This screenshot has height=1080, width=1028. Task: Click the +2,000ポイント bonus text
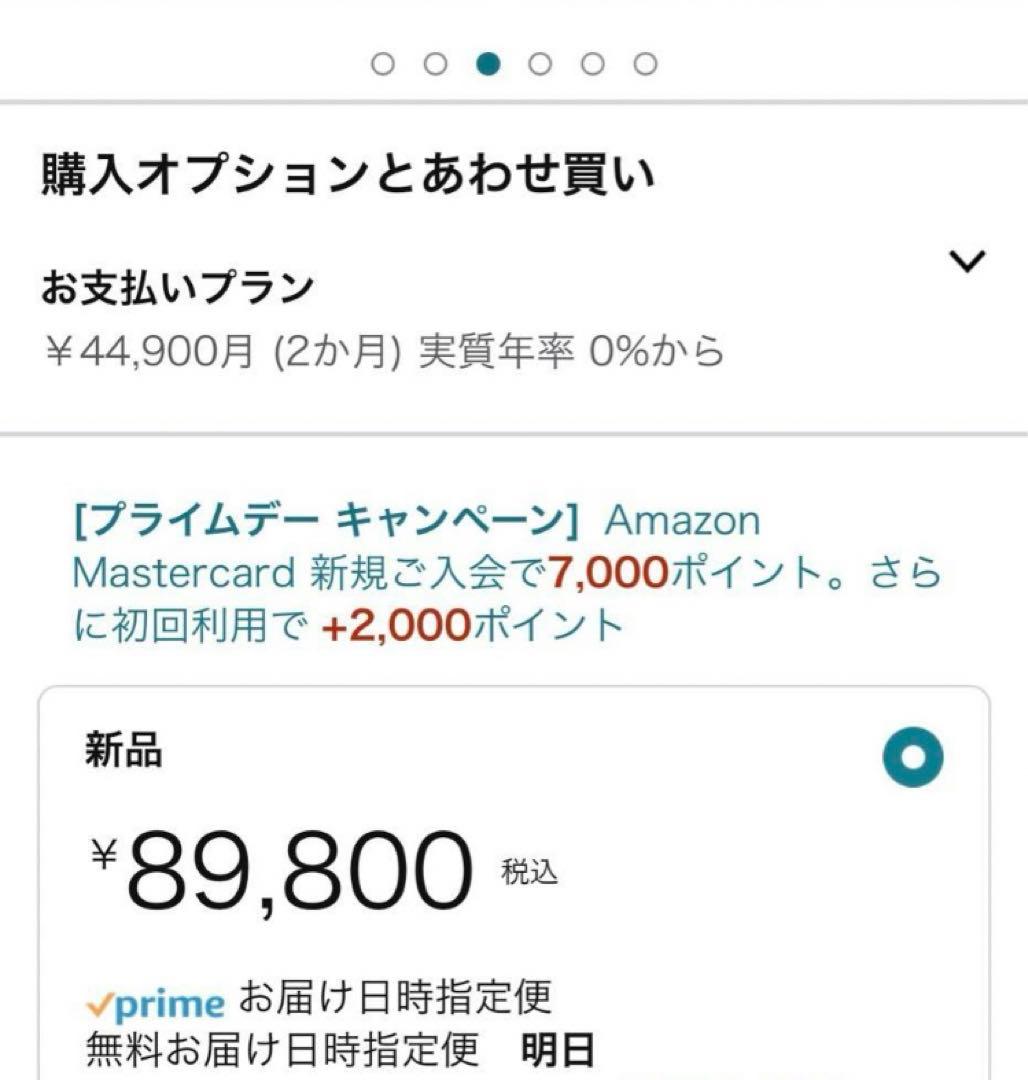click(472, 626)
